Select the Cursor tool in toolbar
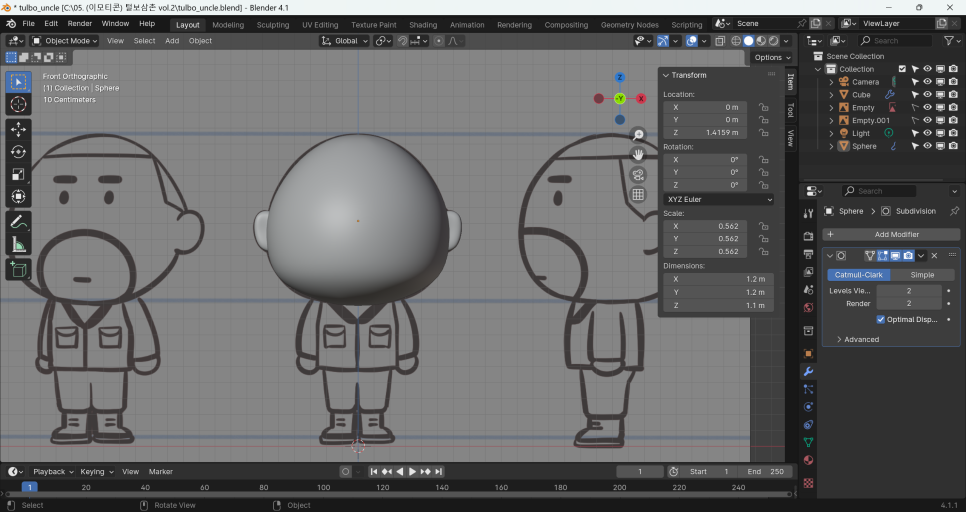Screen dimensions: 966x512 (18, 104)
